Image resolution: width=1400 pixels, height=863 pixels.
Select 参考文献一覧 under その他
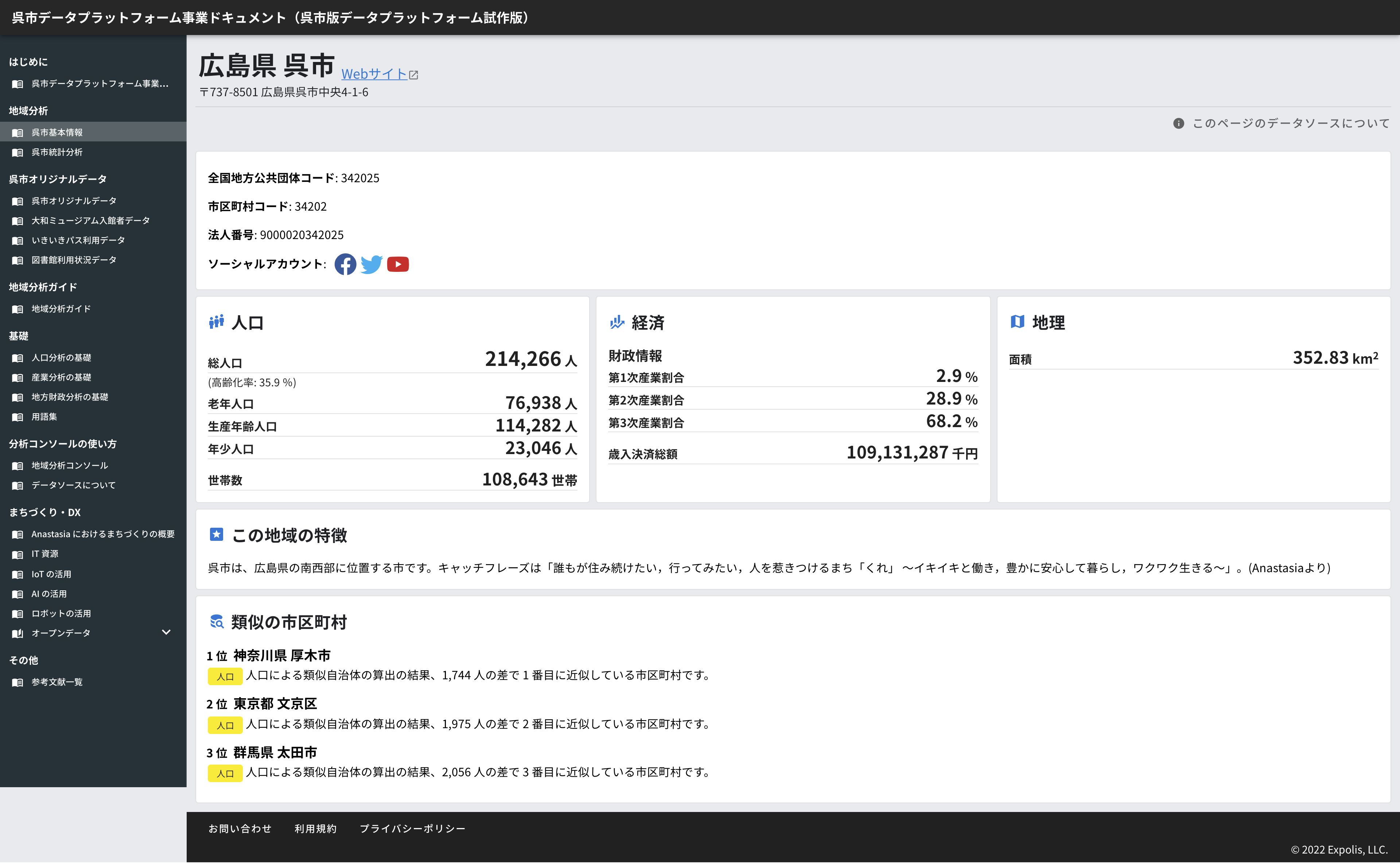point(57,682)
